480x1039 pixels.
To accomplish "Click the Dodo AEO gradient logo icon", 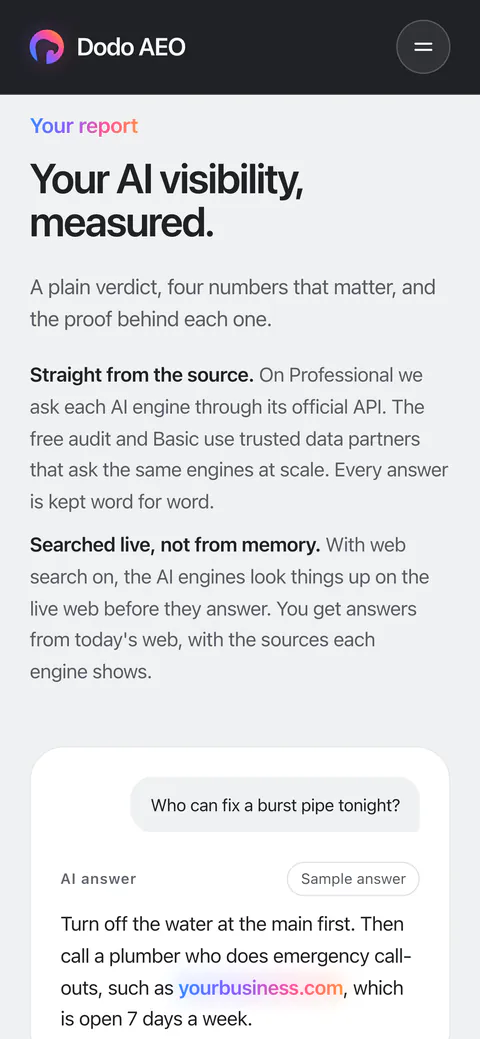I will click(x=46, y=47).
